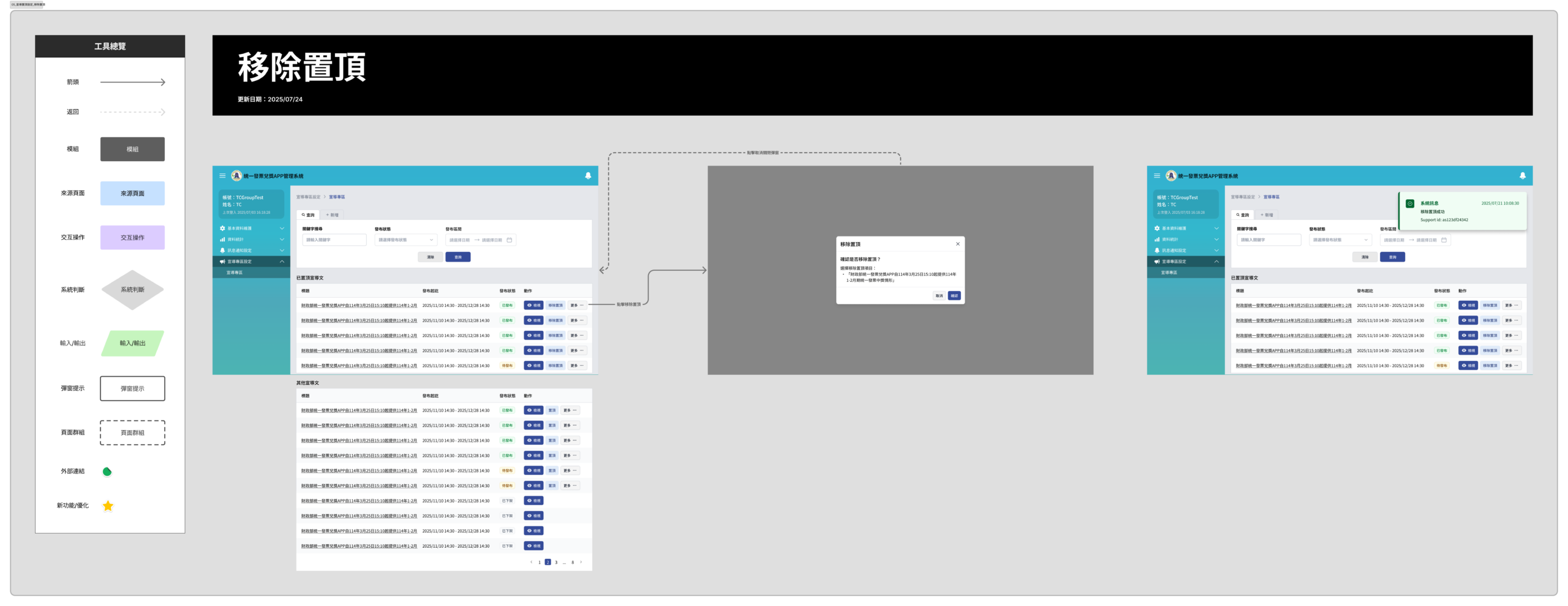Click 檢視 eye button in last 已下架 row
Image resolution: width=1568 pixels, height=606 pixels.
point(533,546)
